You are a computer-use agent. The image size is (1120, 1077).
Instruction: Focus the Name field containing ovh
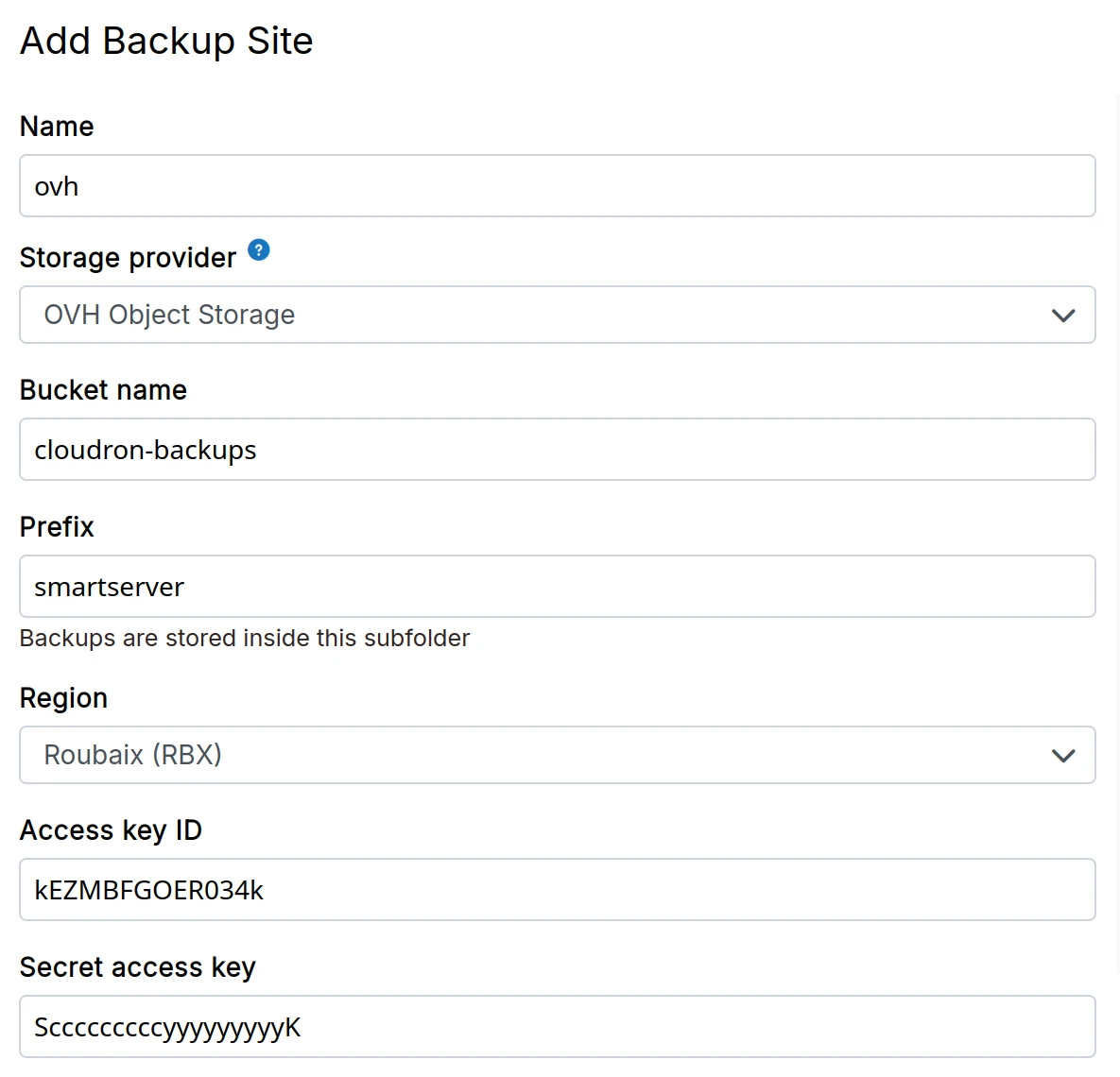pos(557,186)
